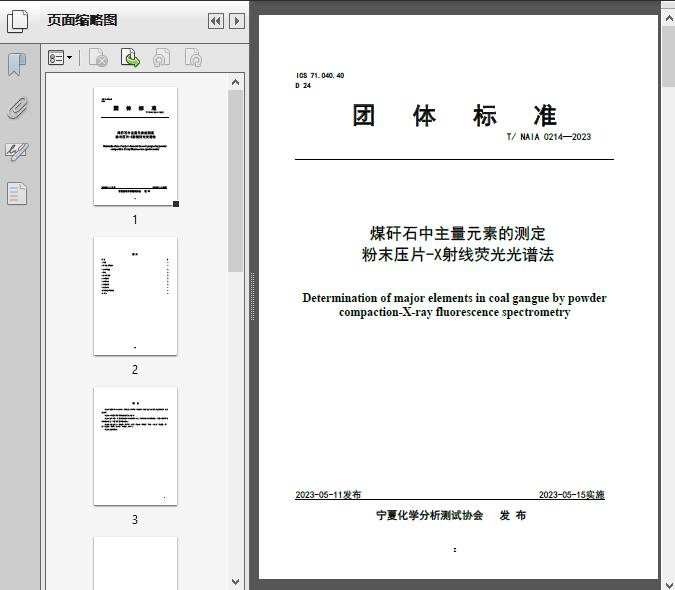Click the 'D 24' classification text
Viewport: 675px width, 590px height.
tap(303, 86)
